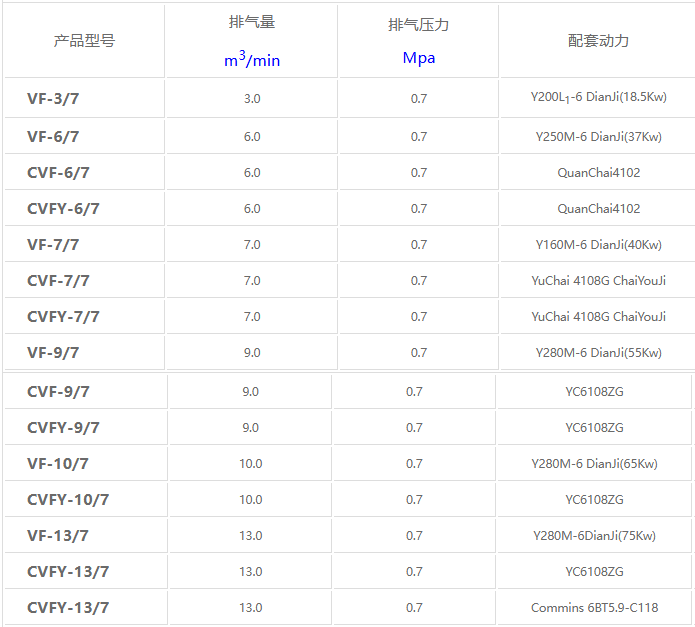This screenshot has height=627, width=695.
Task: Select the Y280M-6DianJi(75Kw) power entry
Action: click(594, 535)
